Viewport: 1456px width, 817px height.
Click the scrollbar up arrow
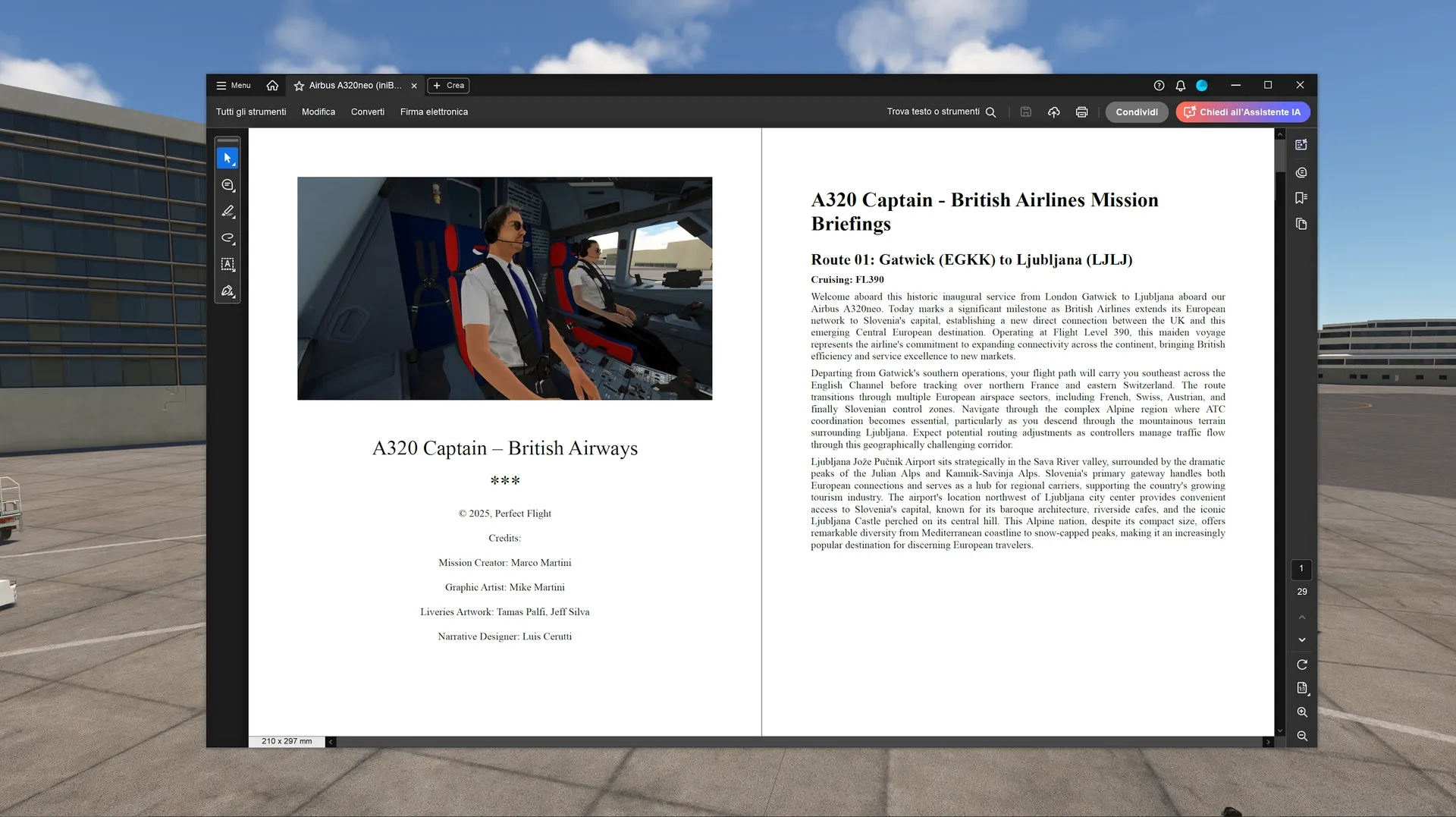point(1280,134)
